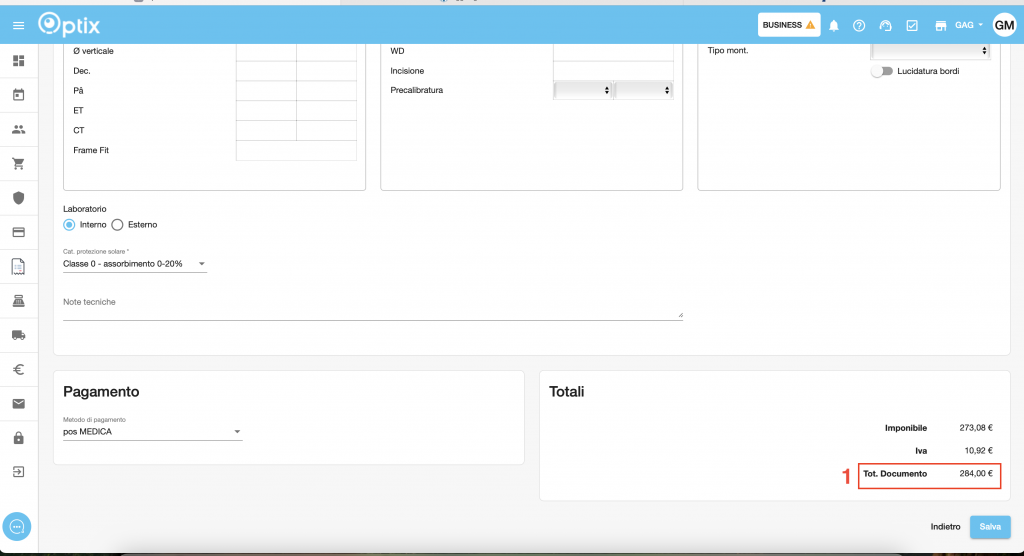Select Esterno laboratory option
Image resolution: width=1024 pixels, height=556 pixels.
tap(118, 225)
